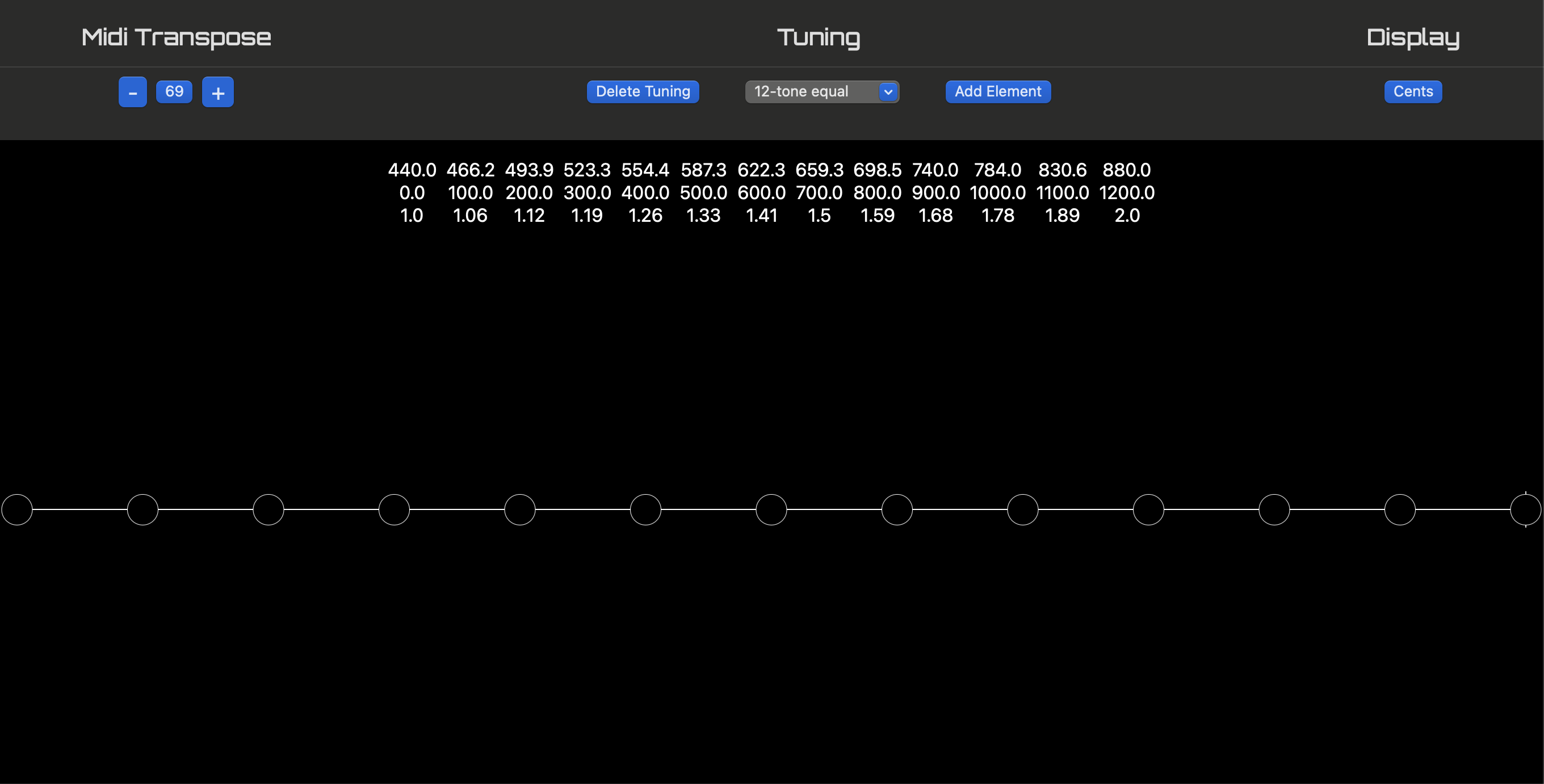
Task: Click the 1.33 ratio value
Action: [x=703, y=216]
